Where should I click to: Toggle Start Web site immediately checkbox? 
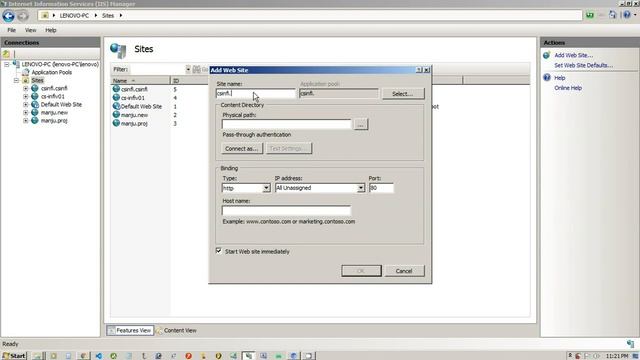[x=219, y=251]
